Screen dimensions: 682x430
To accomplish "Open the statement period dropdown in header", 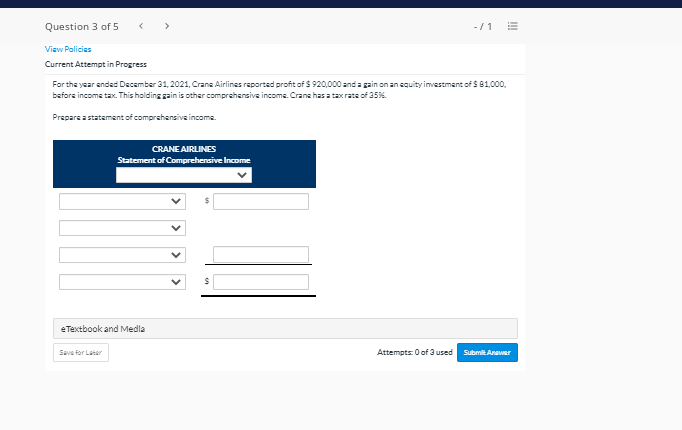I will [x=184, y=175].
